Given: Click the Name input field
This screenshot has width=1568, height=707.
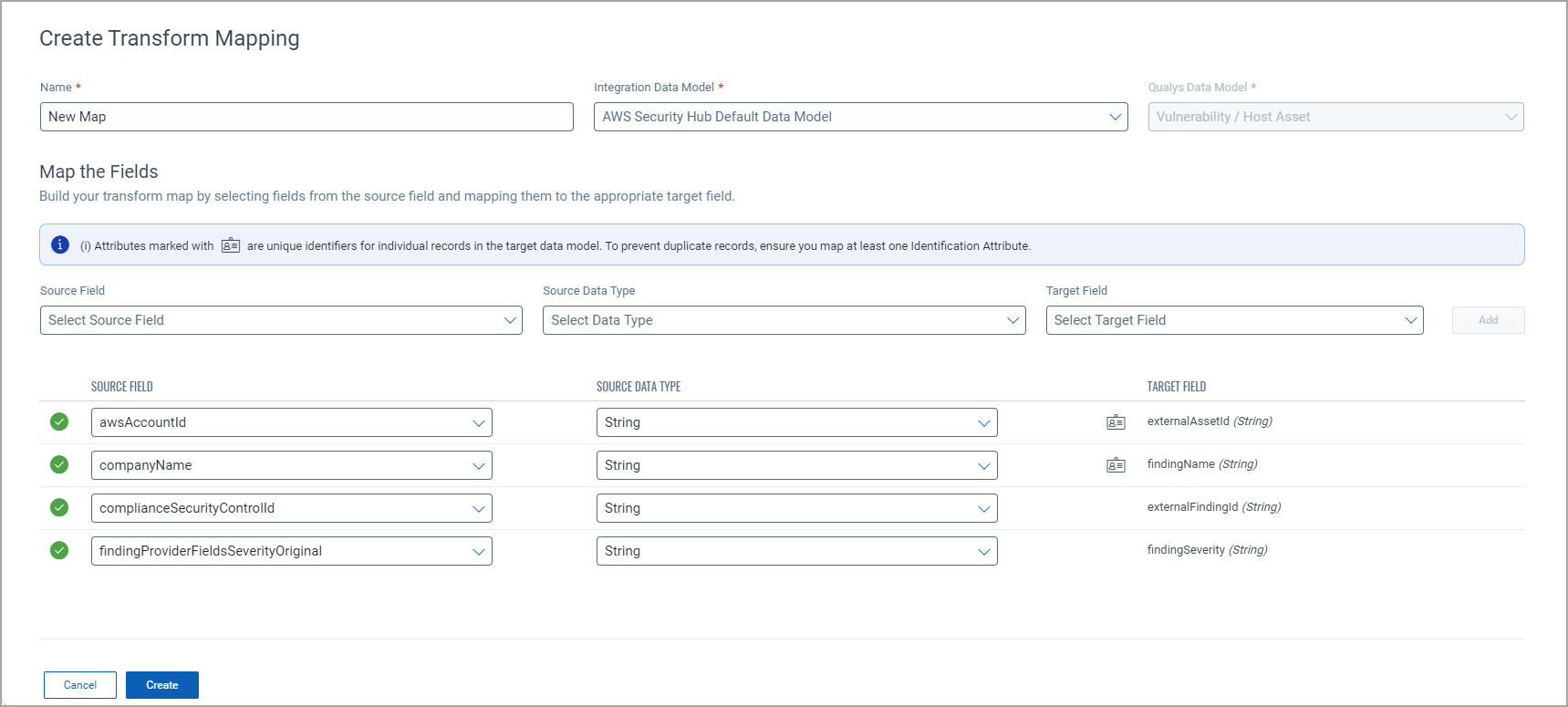Looking at the screenshot, I should click(x=306, y=117).
